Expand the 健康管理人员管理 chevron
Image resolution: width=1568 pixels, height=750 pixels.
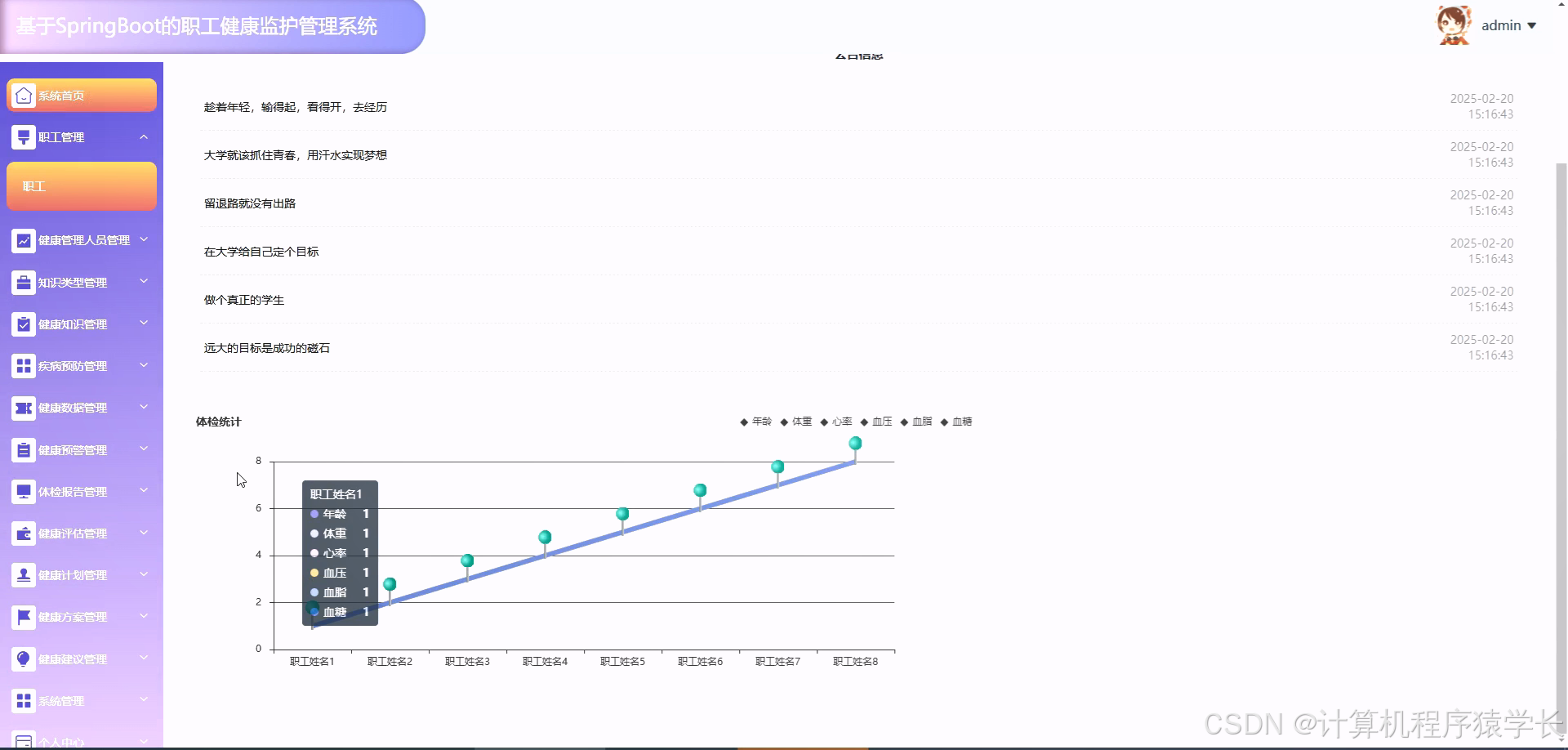144,239
